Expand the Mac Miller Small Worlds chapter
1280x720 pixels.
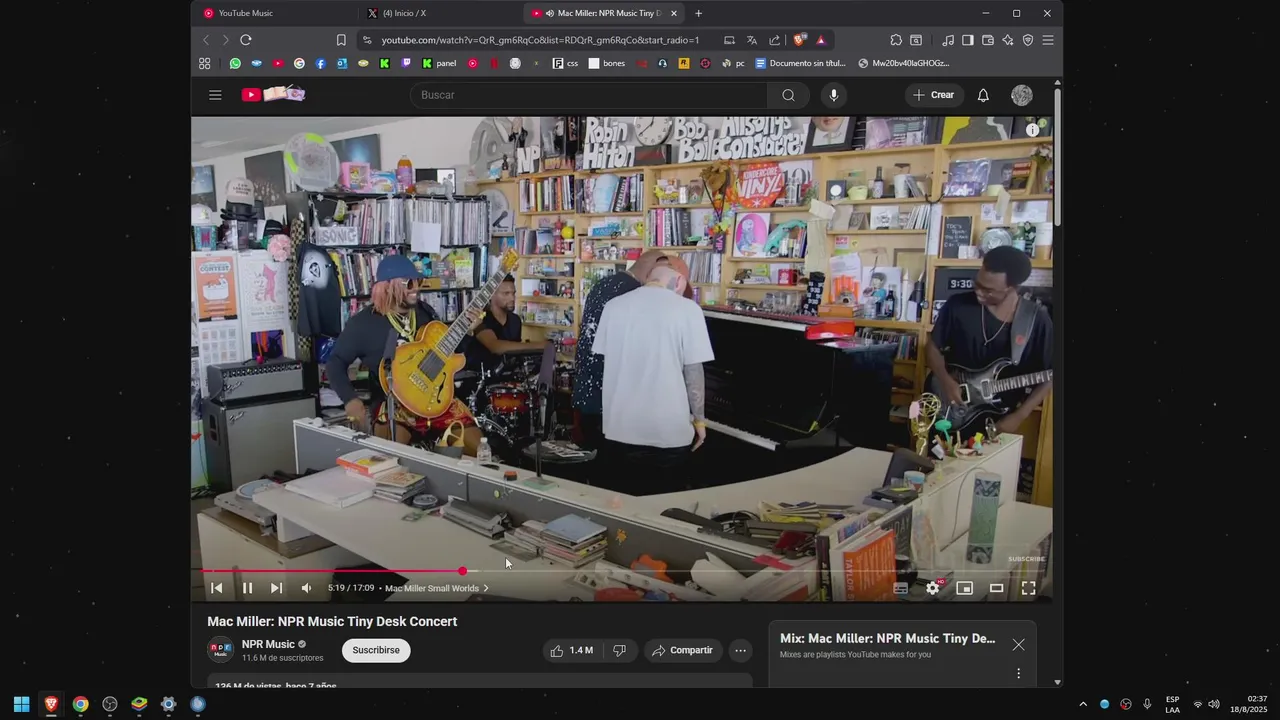coord(437,588)
